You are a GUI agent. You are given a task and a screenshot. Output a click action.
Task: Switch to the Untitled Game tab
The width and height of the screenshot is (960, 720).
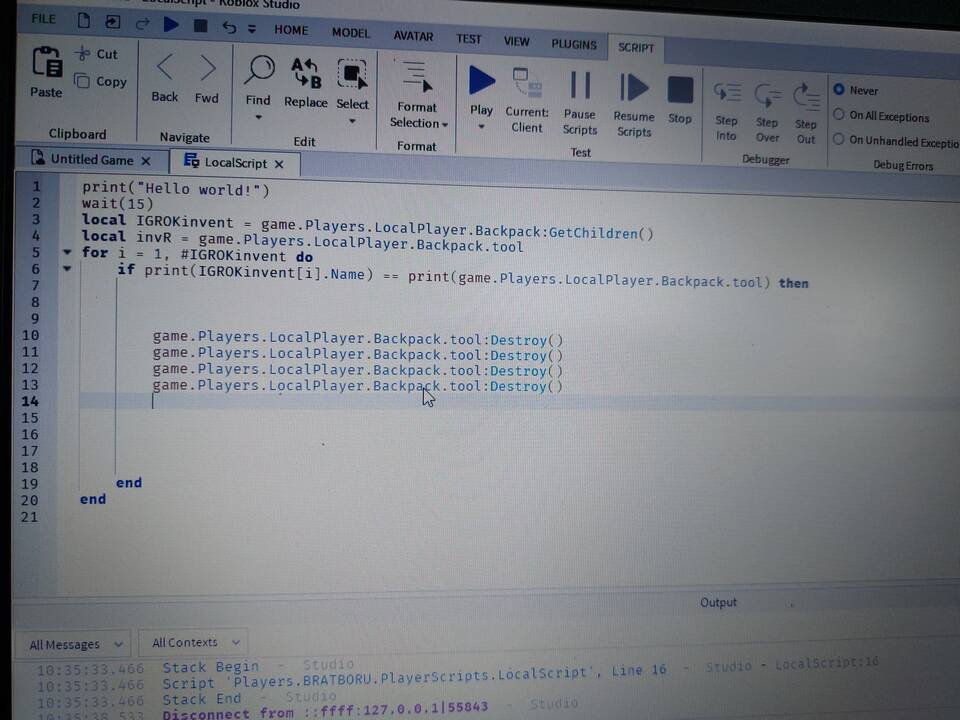point(91,159)
